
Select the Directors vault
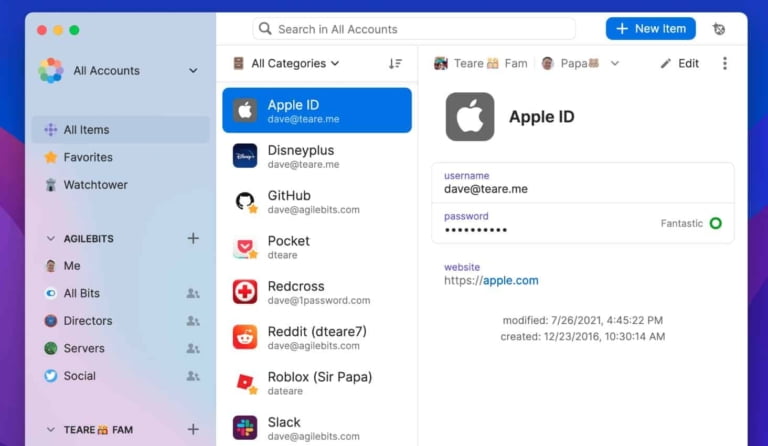[x=120, y=321]
